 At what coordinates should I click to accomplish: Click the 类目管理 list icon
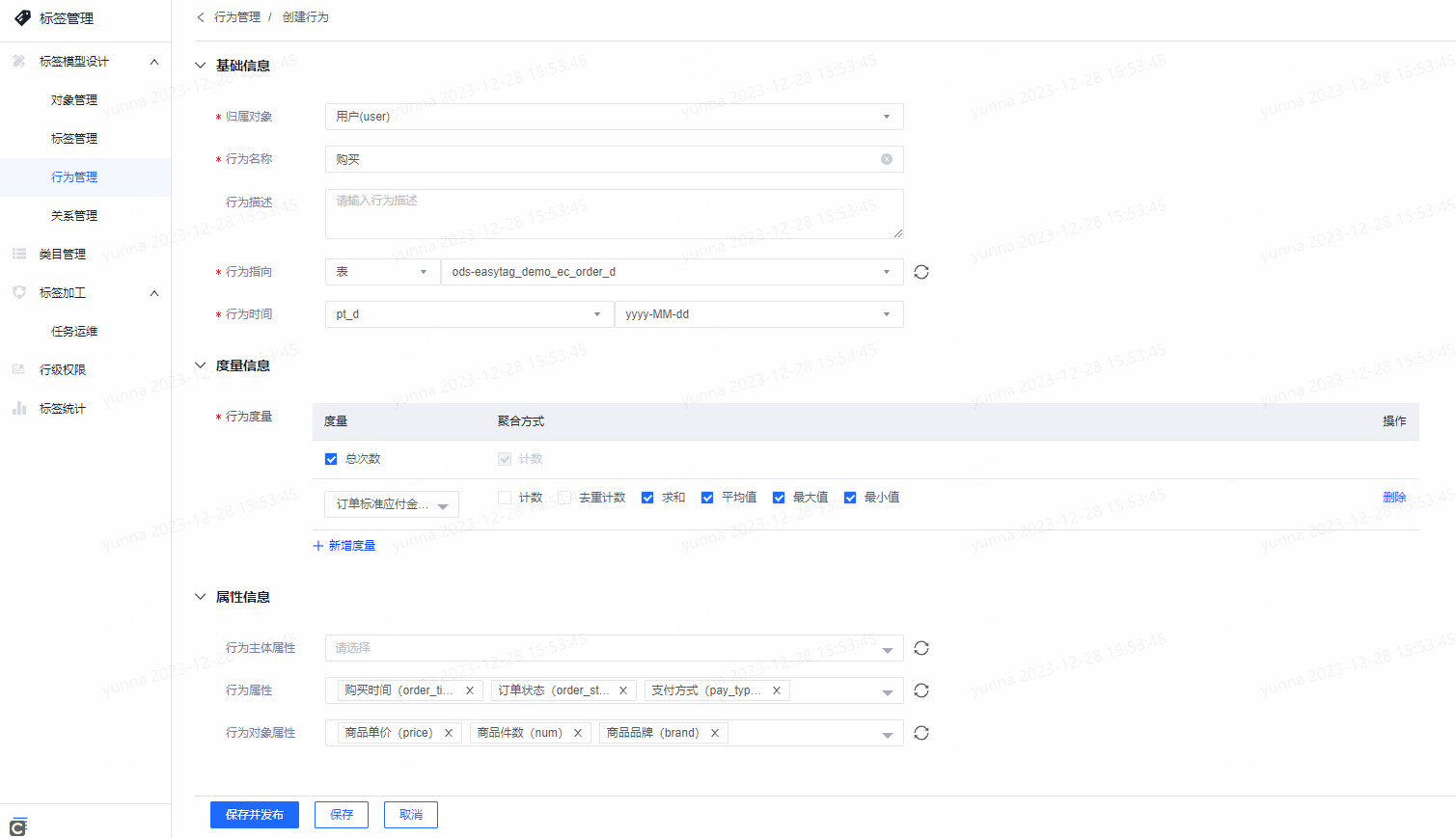[x=19, y=254]
